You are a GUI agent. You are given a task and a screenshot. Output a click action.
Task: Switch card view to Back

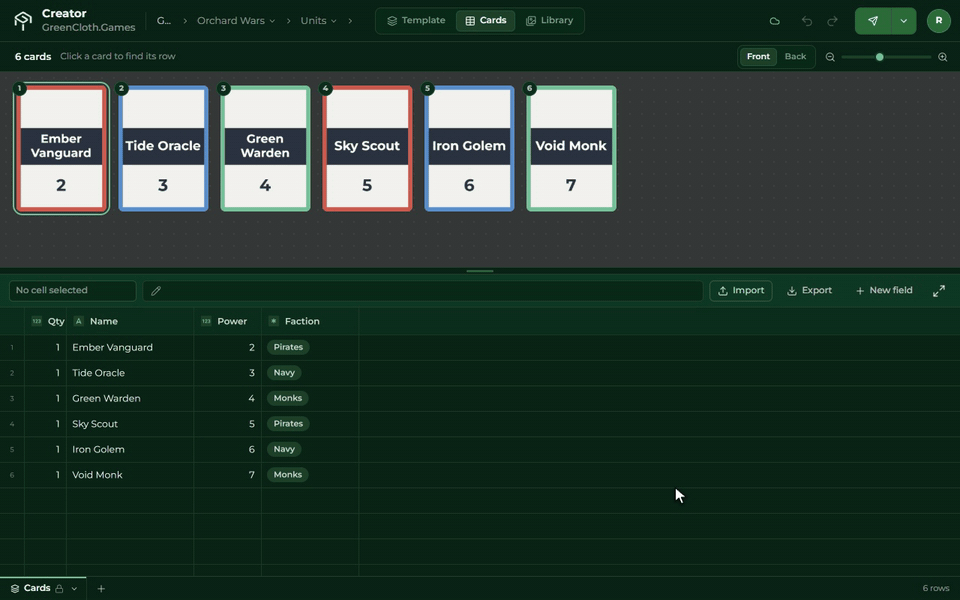(795, 56)
